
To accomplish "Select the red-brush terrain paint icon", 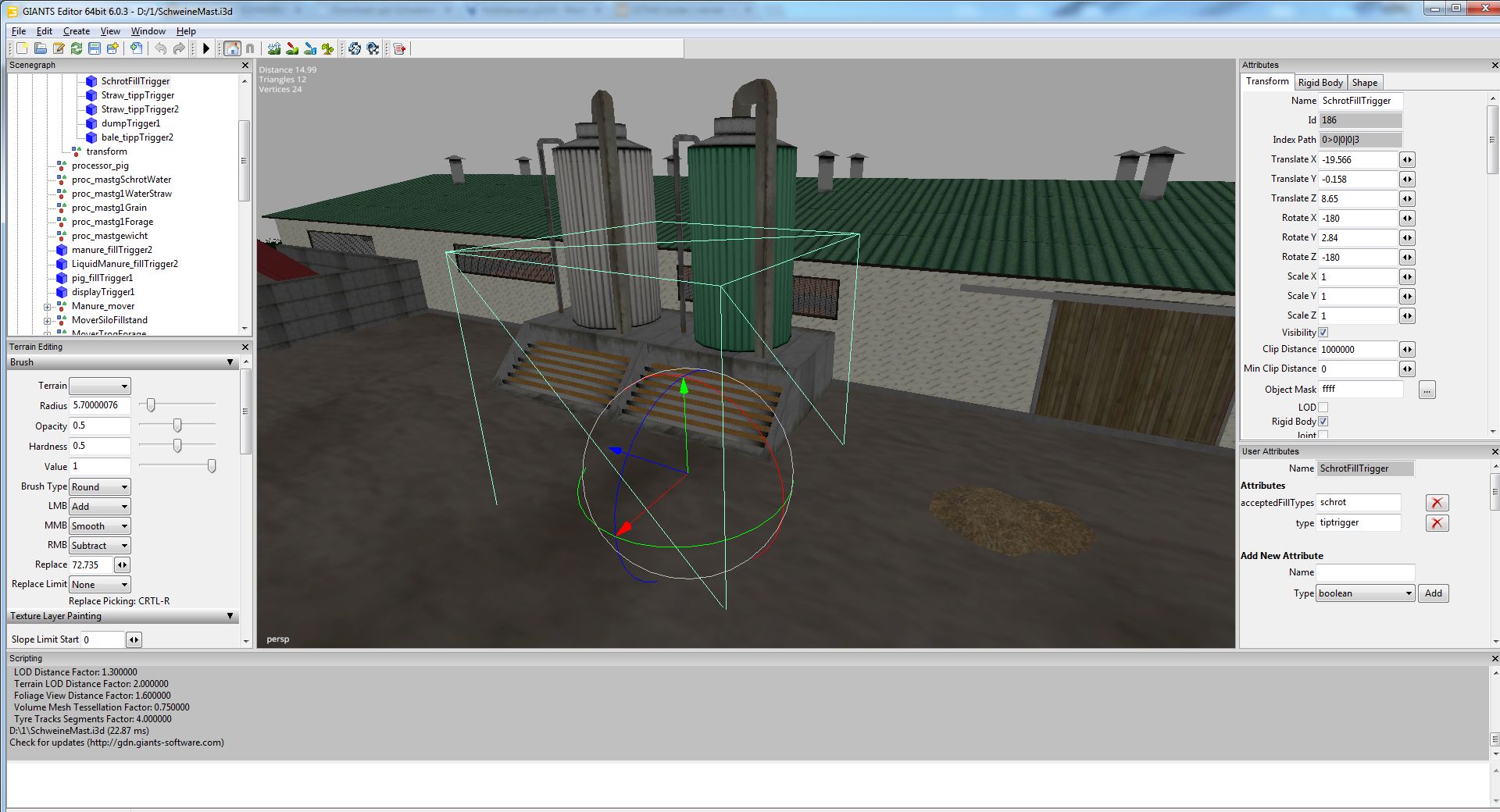I will coord(292,48).
